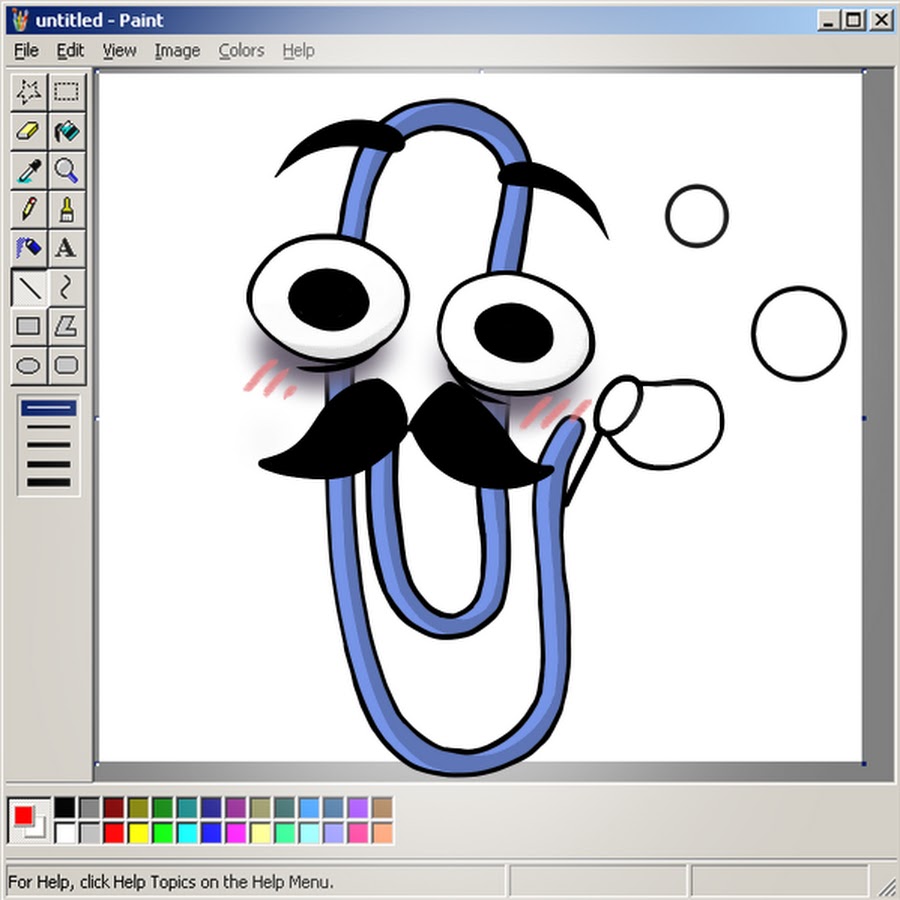
Task: Activate the Text tool
Action: pyautogui.click(x=67, y=247)
